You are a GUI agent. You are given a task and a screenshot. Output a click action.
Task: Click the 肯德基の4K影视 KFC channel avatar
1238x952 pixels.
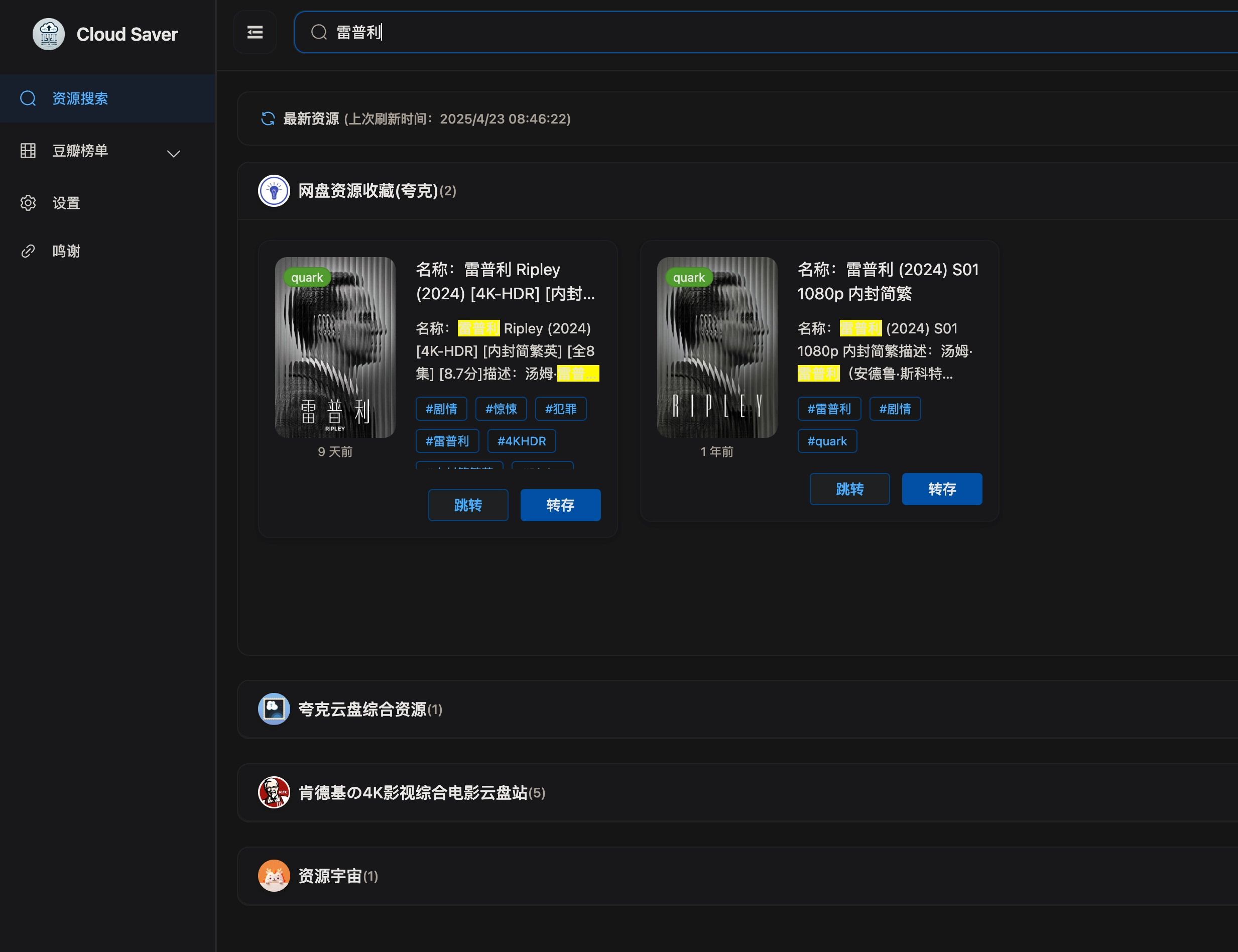[274, 792]
